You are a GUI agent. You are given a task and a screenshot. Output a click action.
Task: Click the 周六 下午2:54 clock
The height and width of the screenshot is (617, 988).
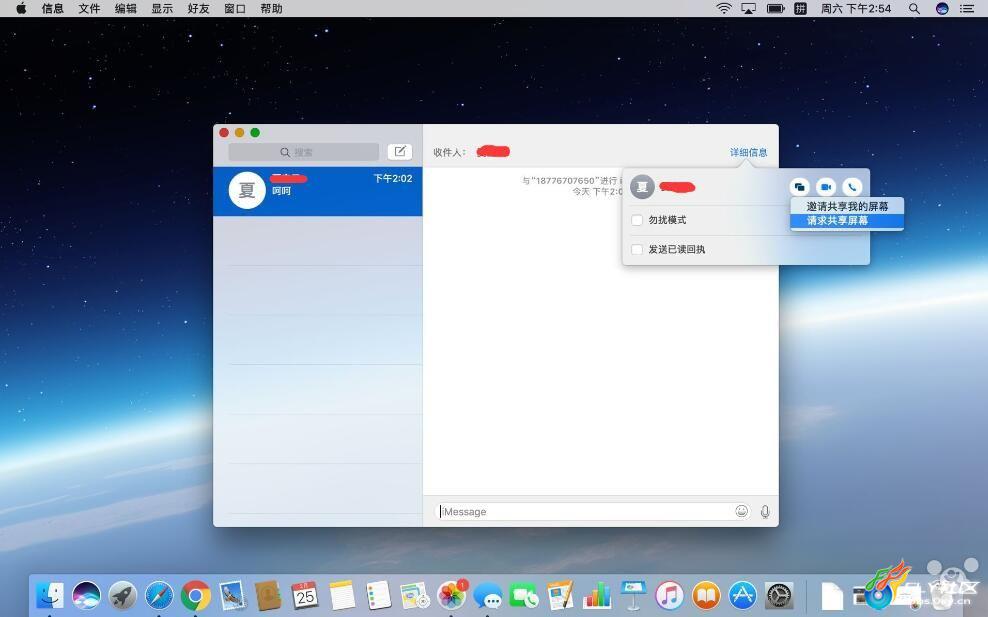[856, 8]
